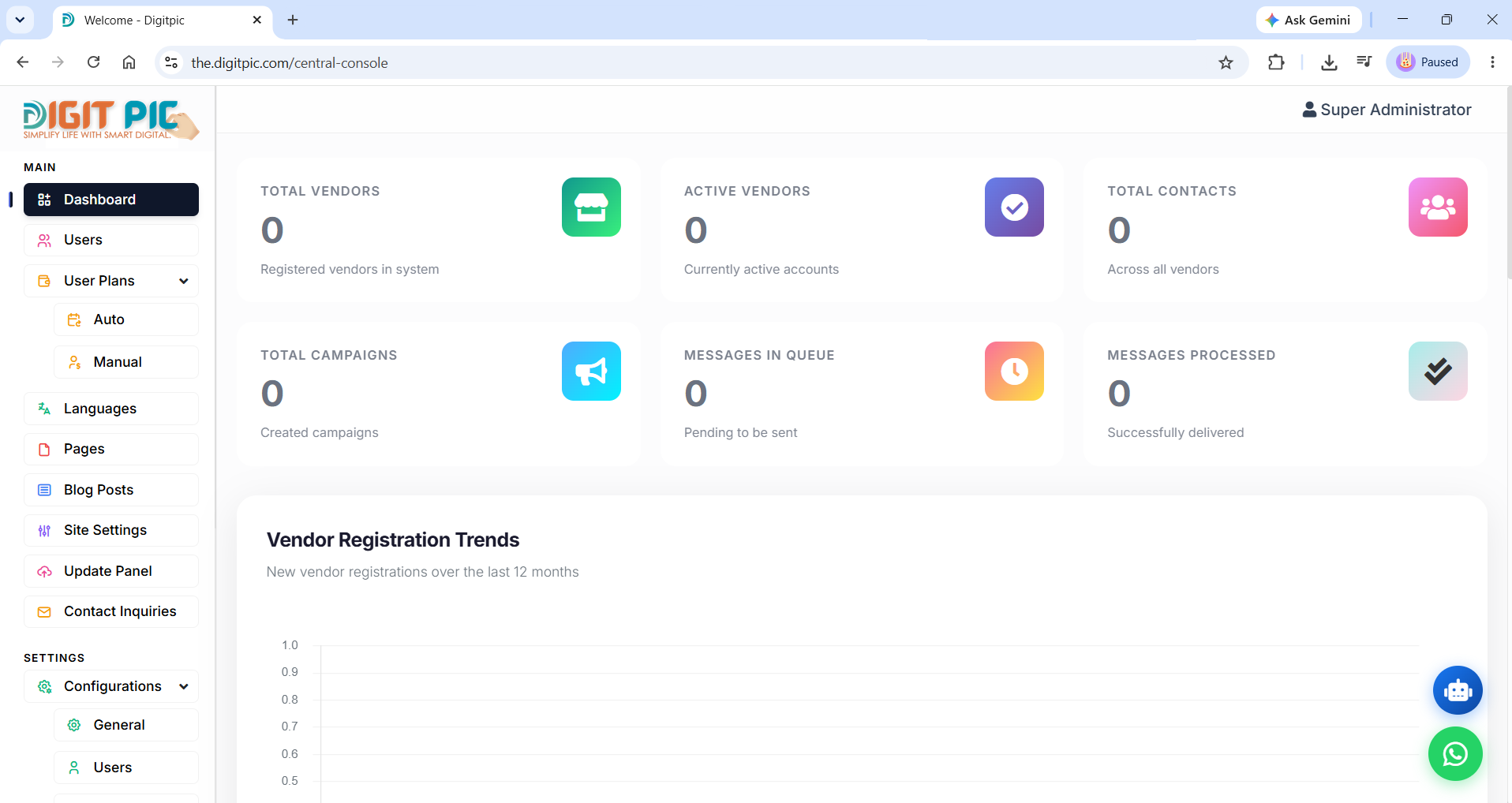Viewport: 1512px width, 803px height.
Task: Bookmark this page with the star
Action: pos(1226,62)
